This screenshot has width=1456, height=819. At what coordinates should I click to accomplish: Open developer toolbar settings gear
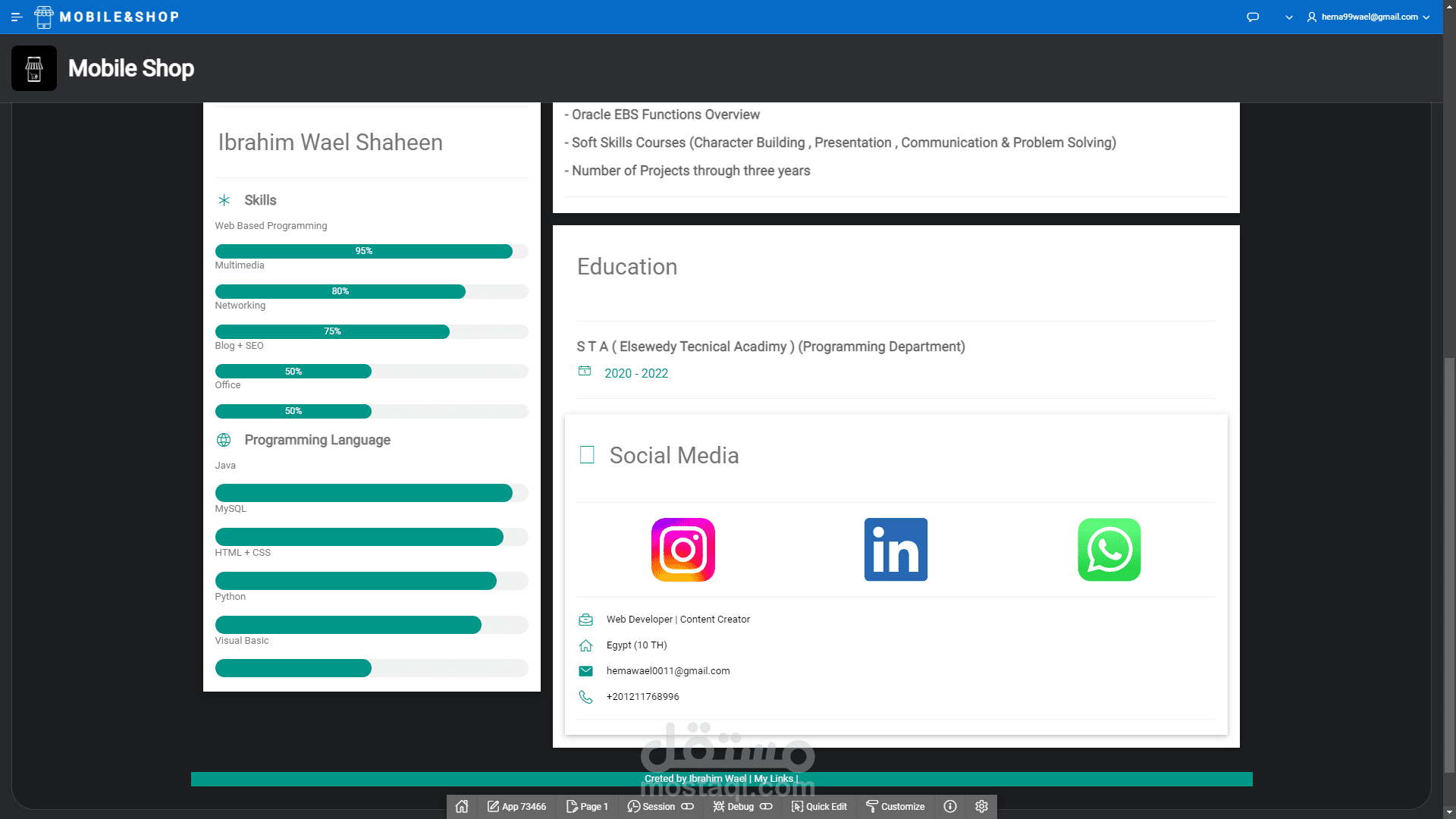pos(981,806)
